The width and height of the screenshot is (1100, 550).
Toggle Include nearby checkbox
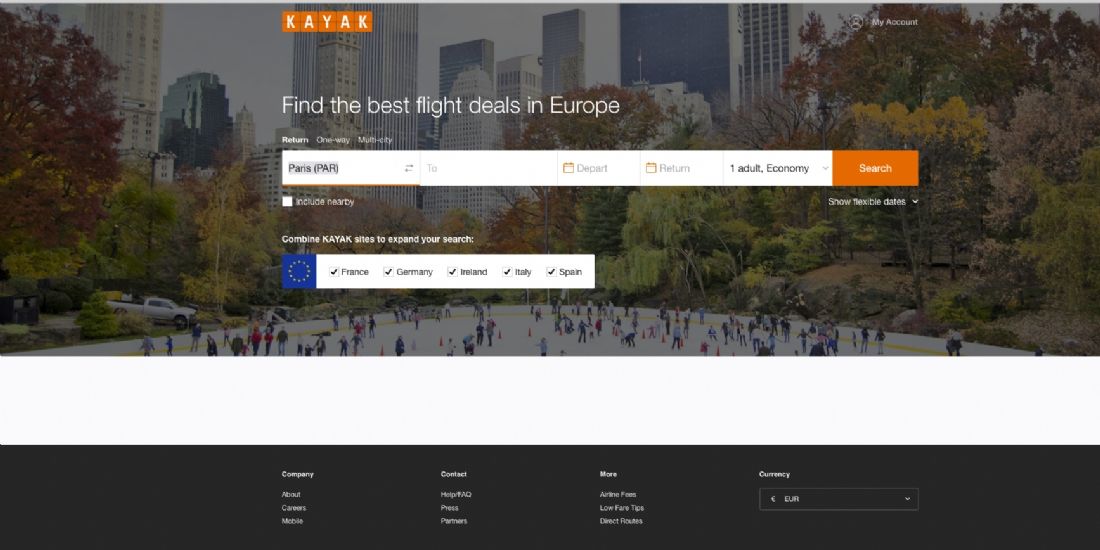pos(287,201)
